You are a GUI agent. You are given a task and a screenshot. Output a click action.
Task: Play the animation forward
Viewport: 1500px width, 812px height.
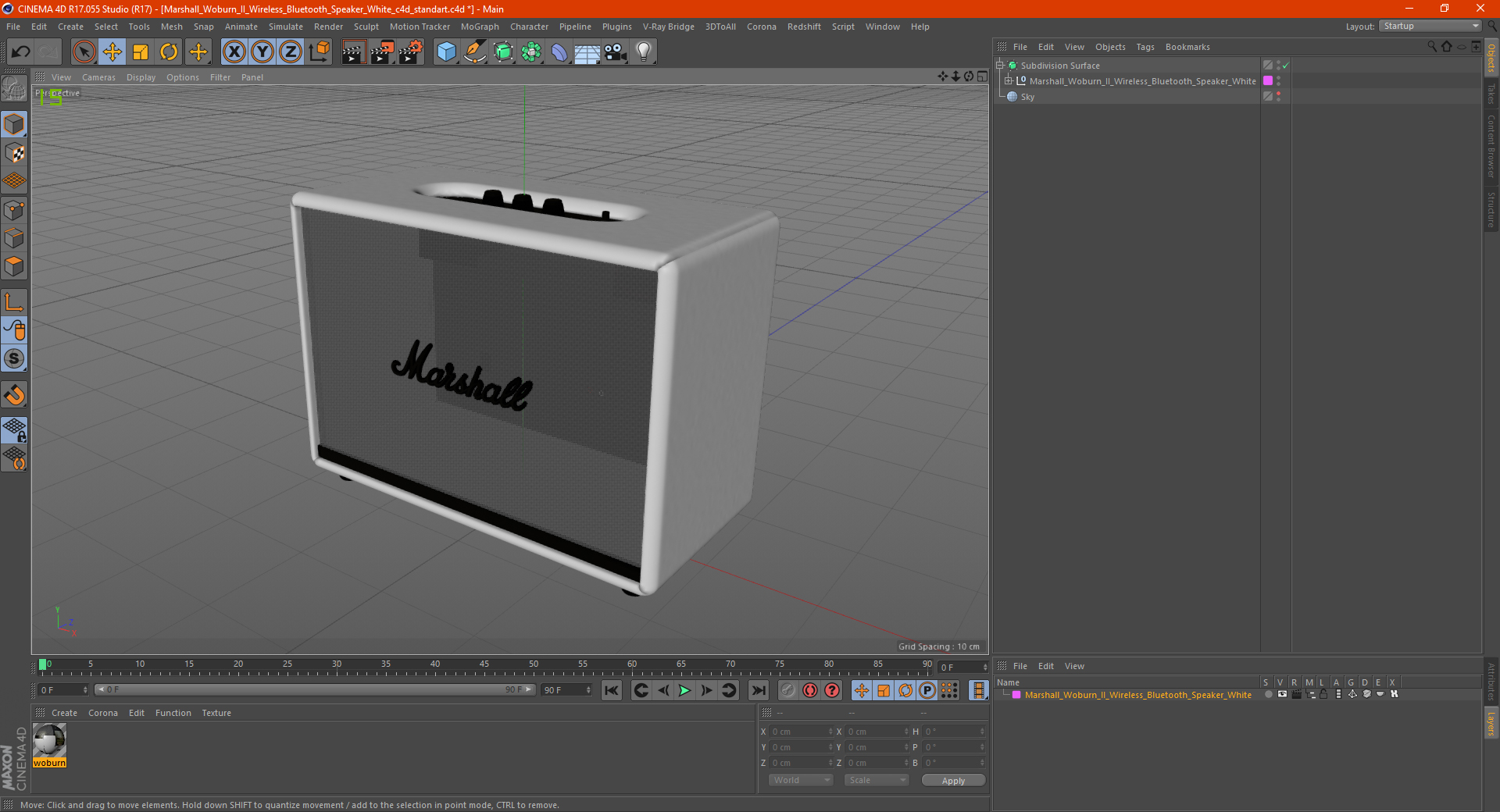pyautogui.click(x=684, y=690)
